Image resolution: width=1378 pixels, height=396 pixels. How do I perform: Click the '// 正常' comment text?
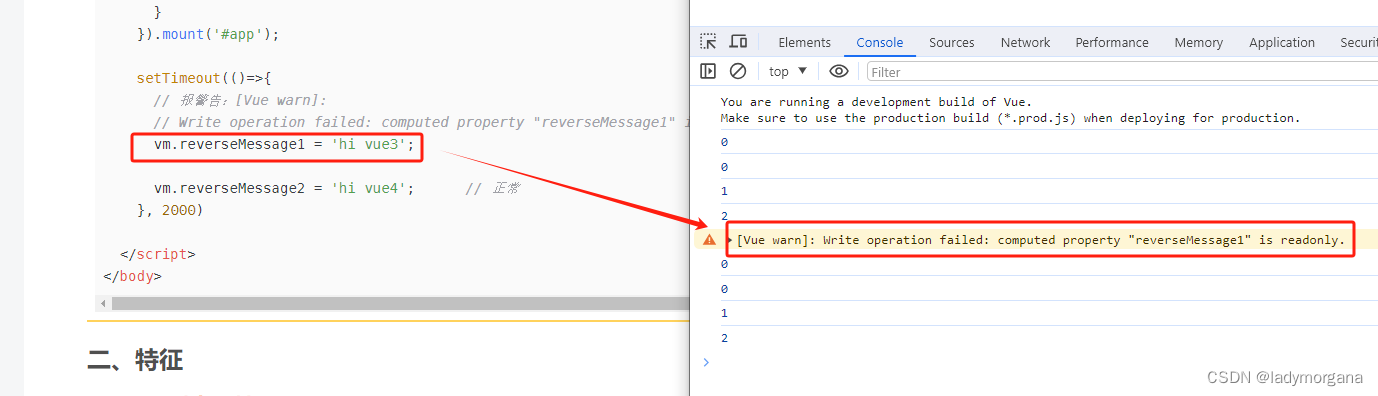tap(492, 188)
